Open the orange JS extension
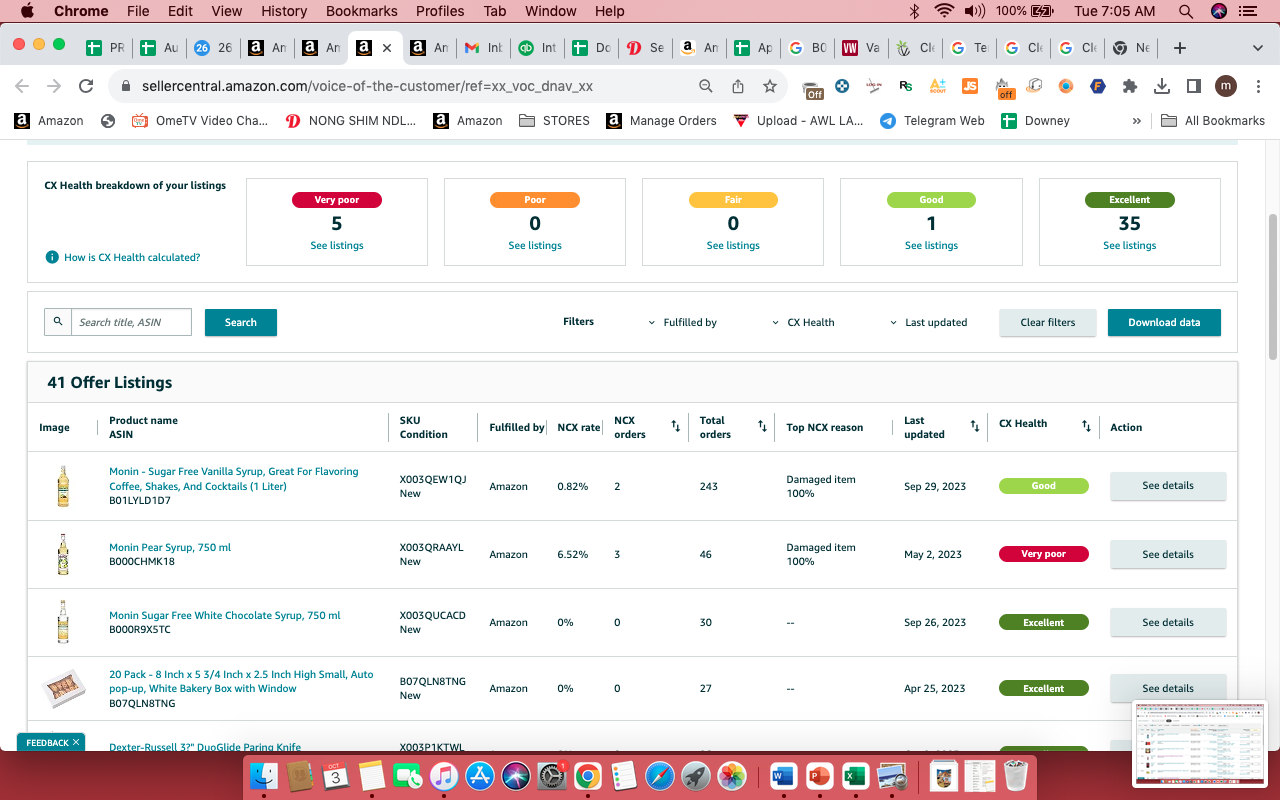Viewport: 1280px width, 800px height. 969,86
